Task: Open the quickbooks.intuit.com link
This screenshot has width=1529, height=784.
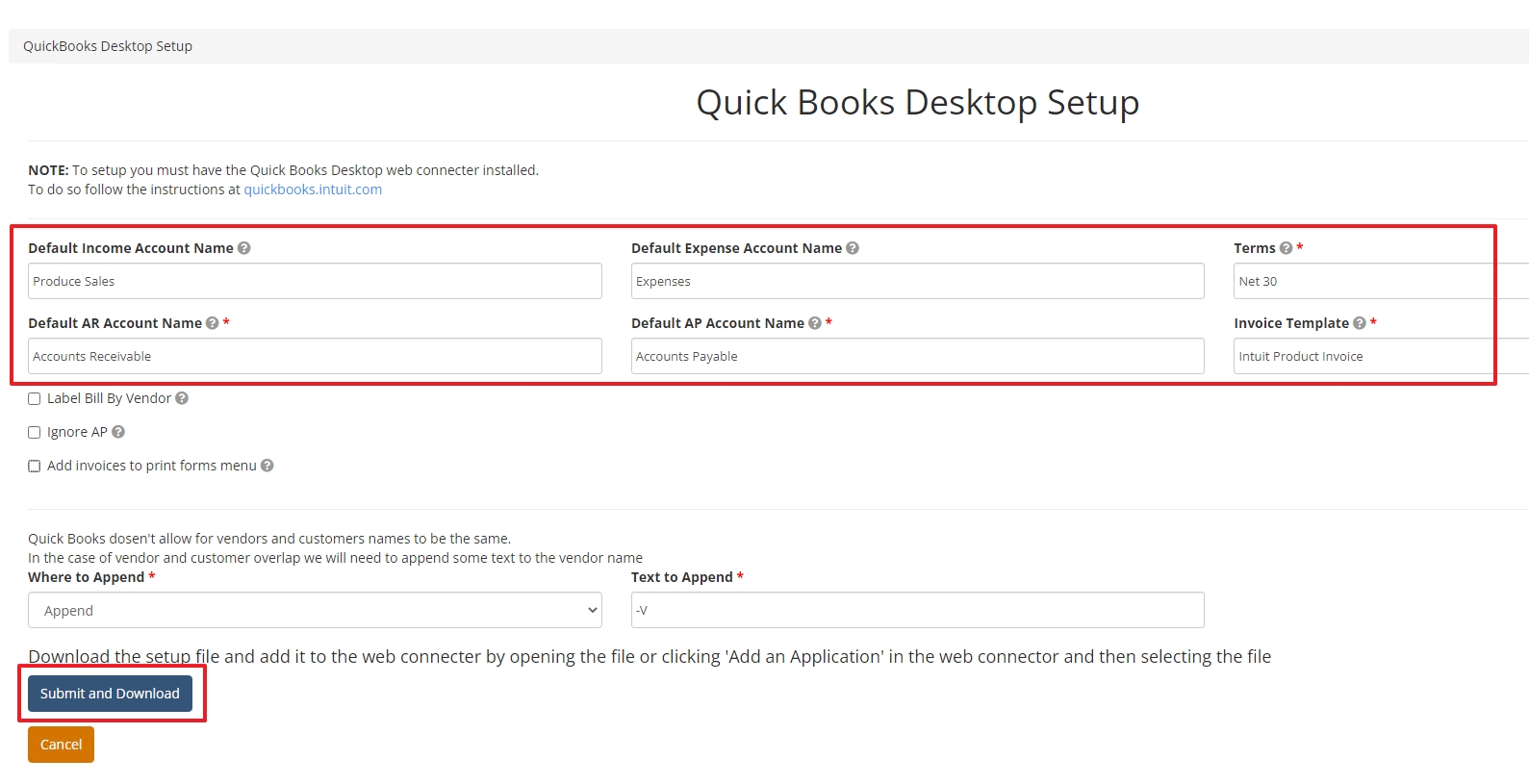Action: pos(313,190)
